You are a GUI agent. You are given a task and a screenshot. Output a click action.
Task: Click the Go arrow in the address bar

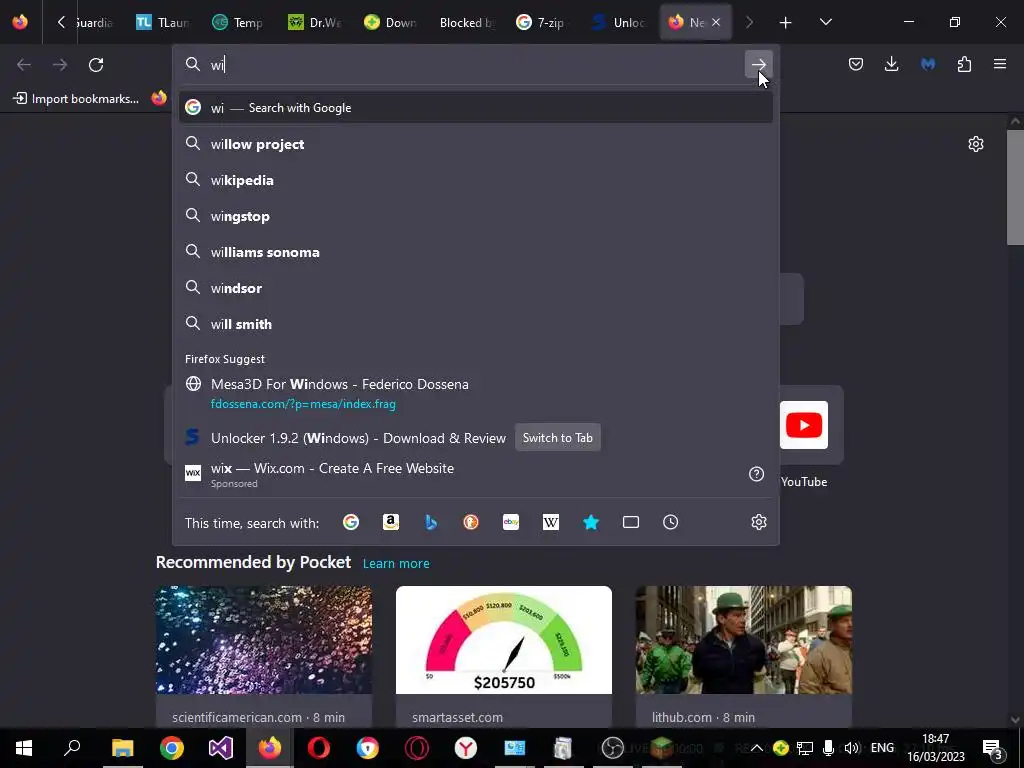tap(758, 64)
